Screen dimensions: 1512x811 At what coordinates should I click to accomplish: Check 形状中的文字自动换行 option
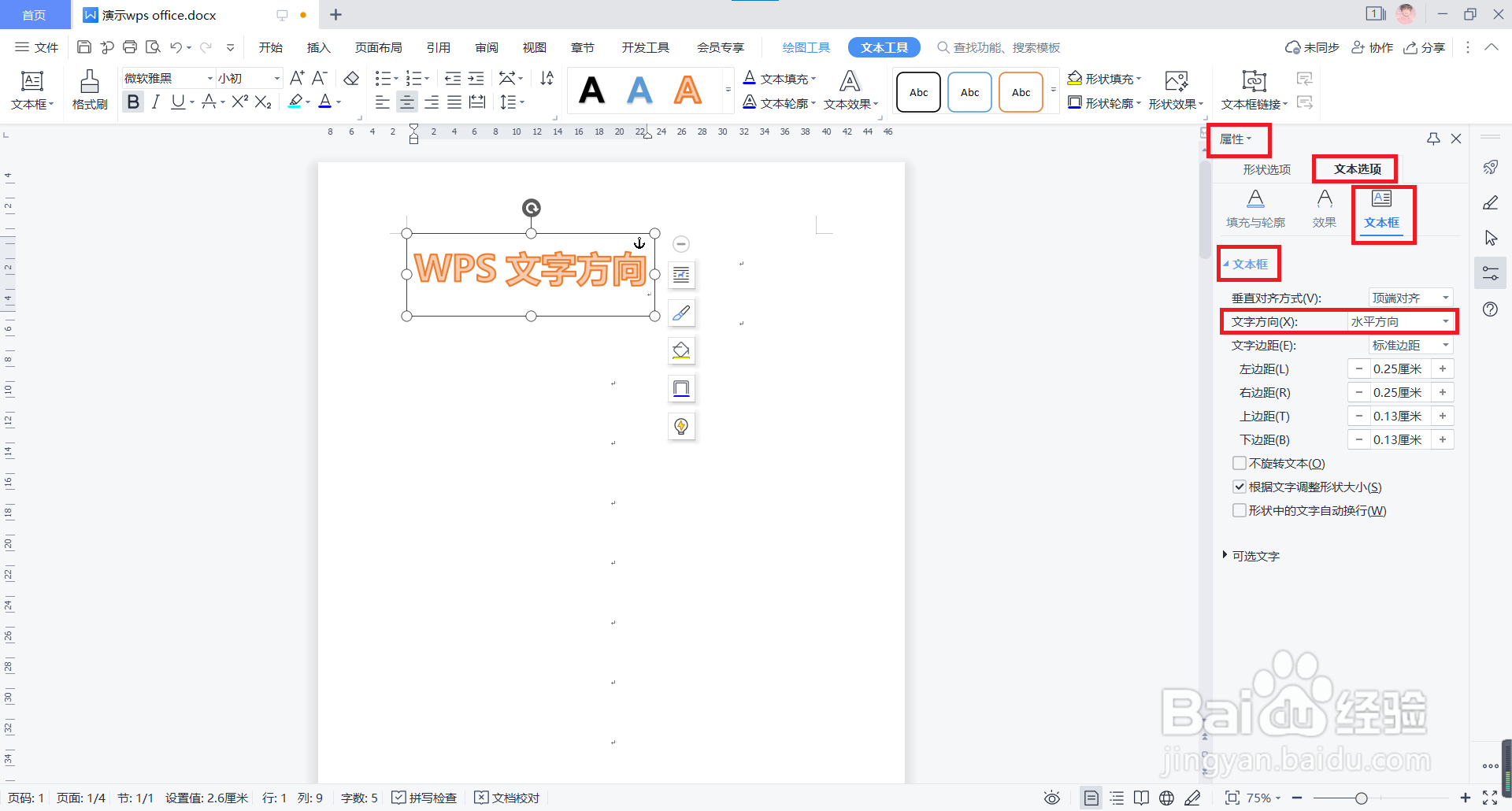1240,510
